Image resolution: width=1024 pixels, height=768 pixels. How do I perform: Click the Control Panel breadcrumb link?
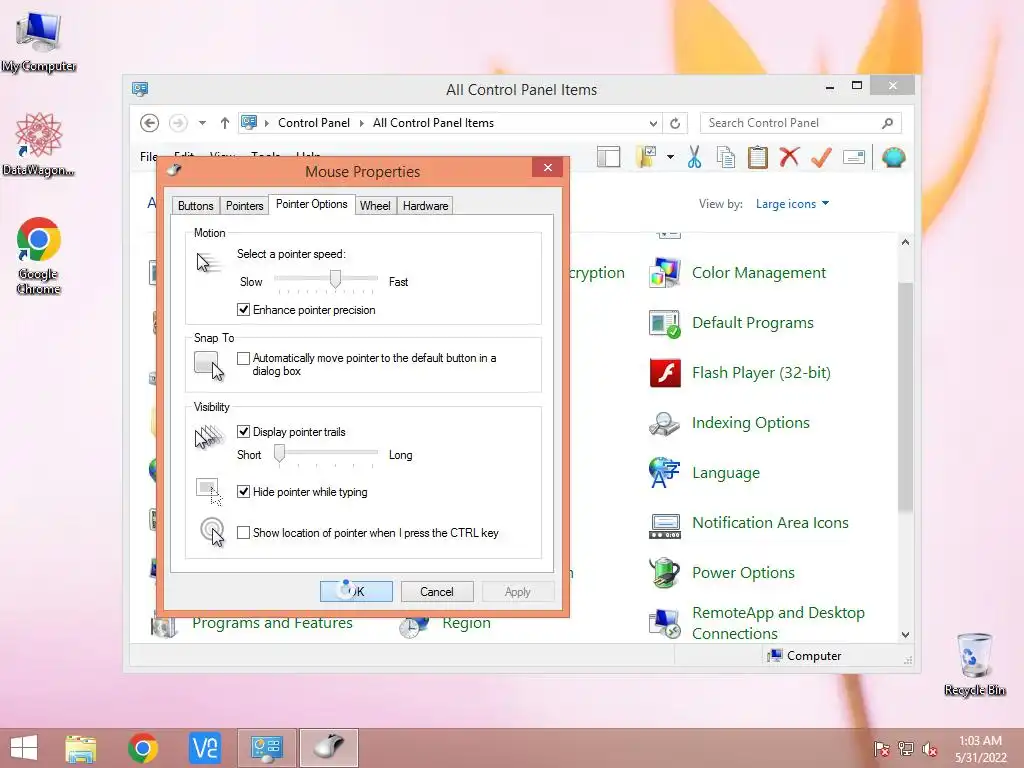coord(313,123)
